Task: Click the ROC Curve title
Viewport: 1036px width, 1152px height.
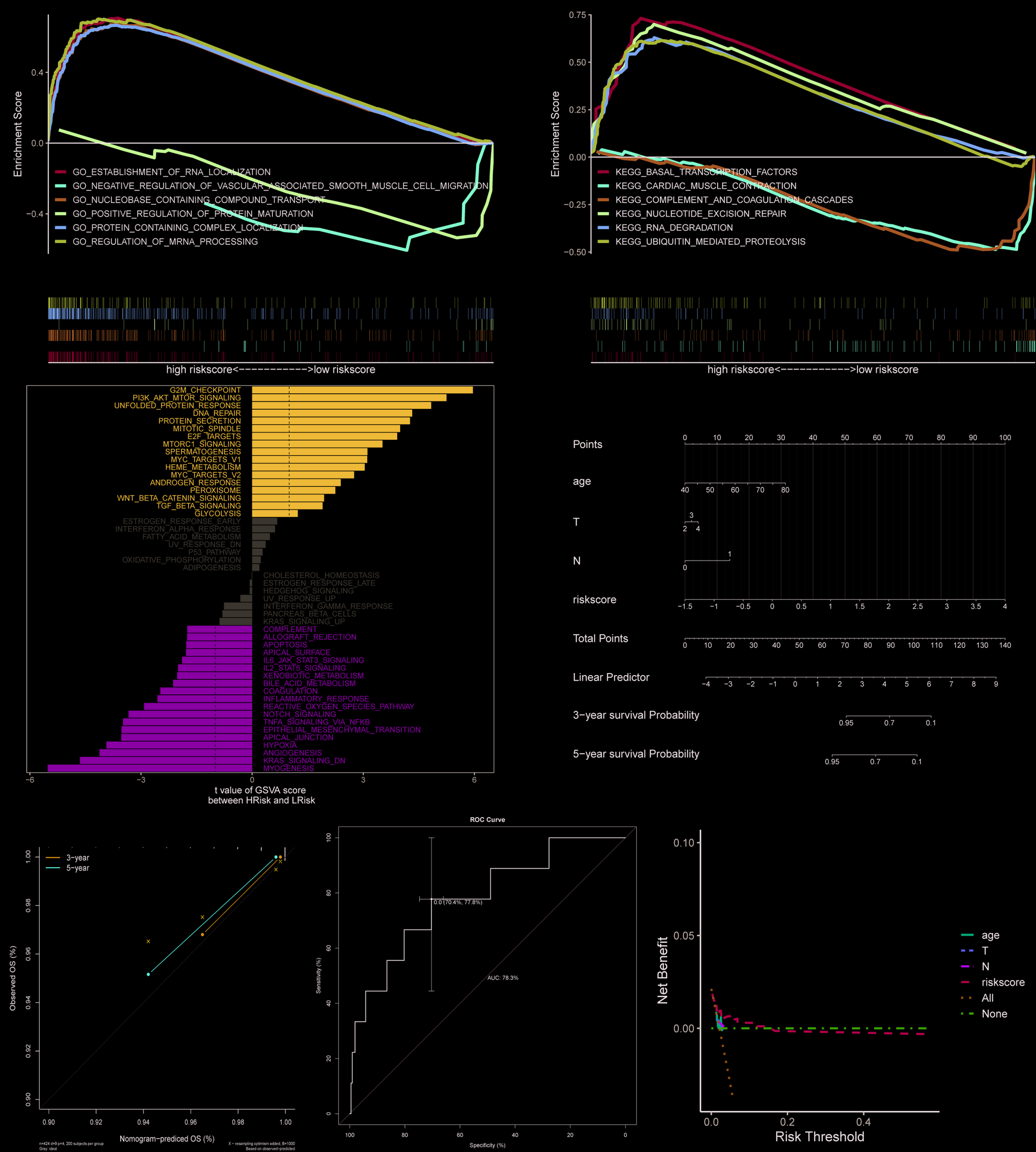Action: click(x=487, y=820)
